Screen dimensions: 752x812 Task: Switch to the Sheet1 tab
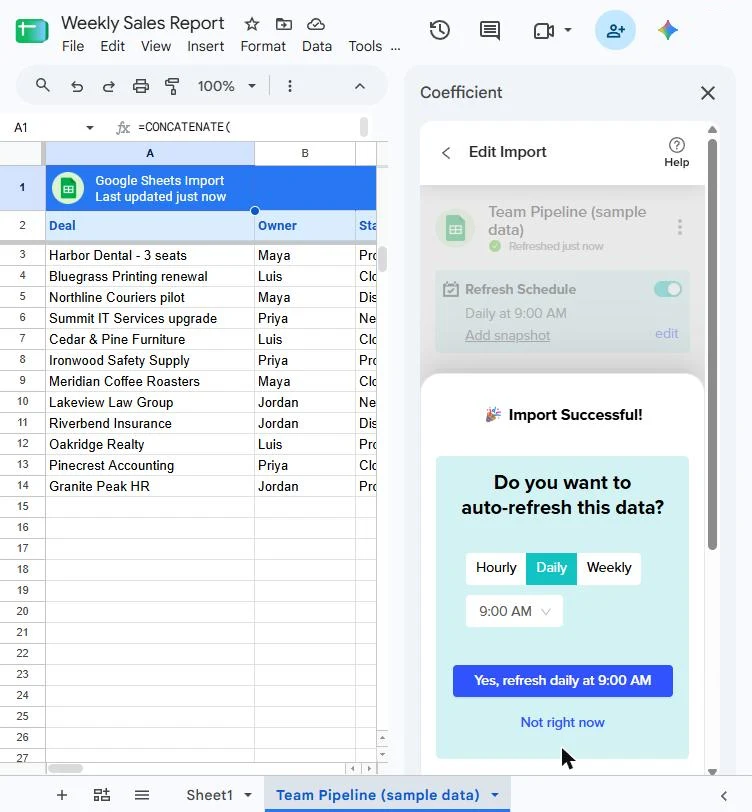pyautogui.click(x=209, y=795)
